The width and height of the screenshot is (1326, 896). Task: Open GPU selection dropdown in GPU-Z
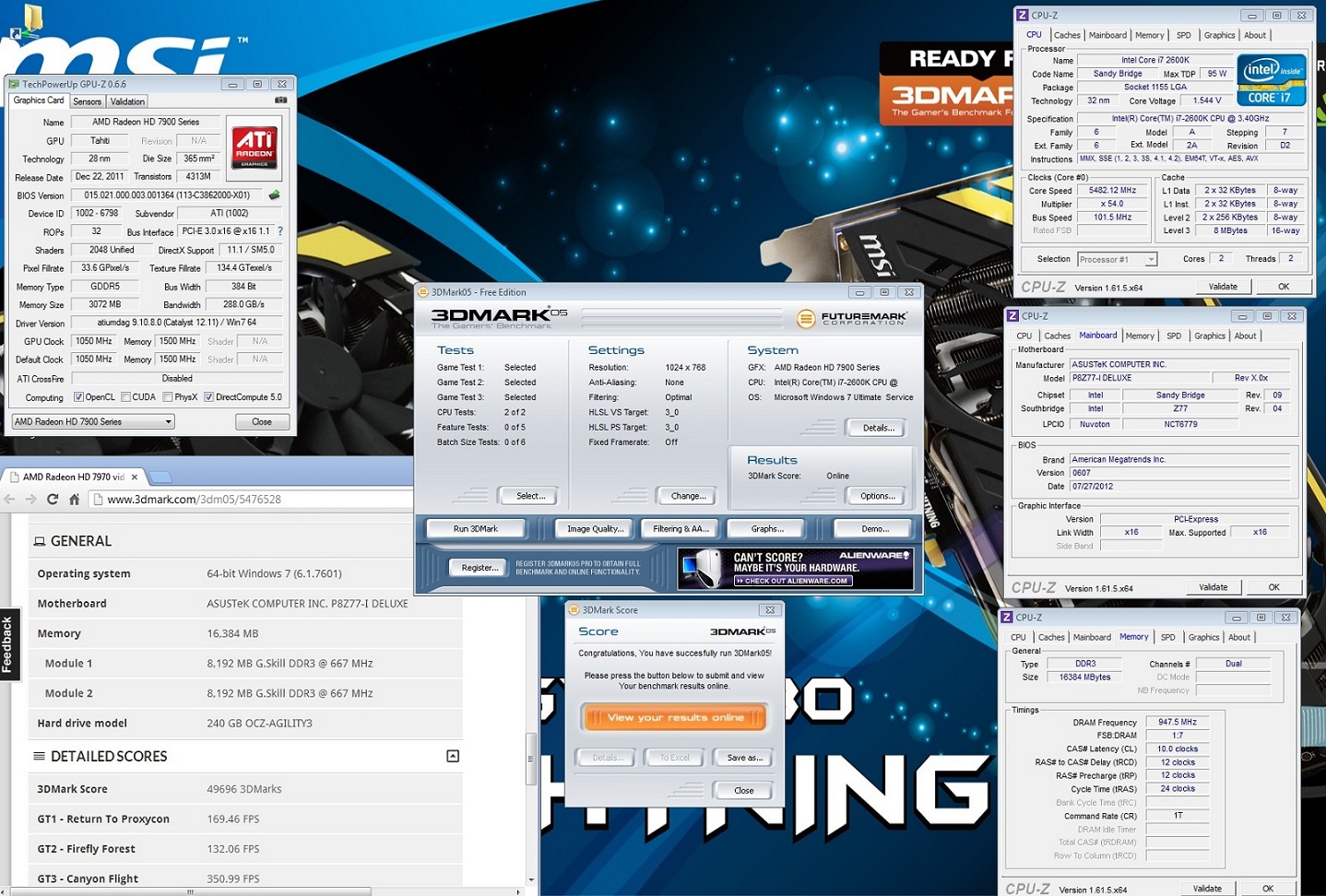(x=92, y=421)
